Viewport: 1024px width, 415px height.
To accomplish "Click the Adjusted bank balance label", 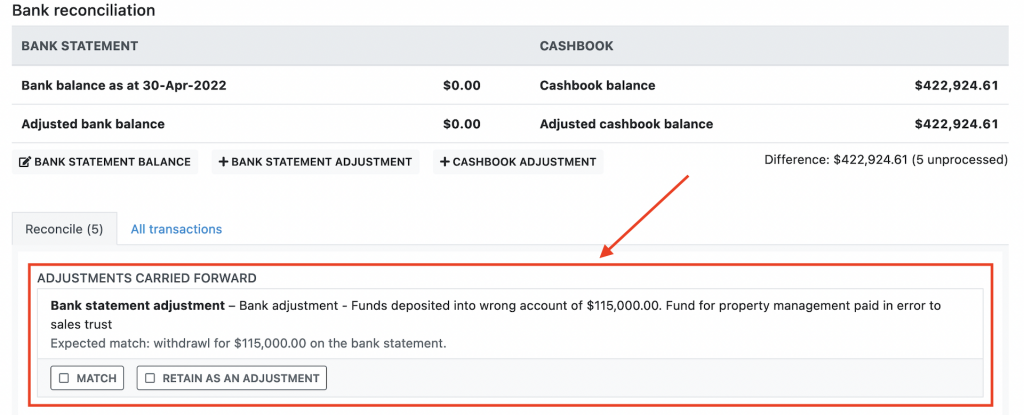I will coord(93,124).
